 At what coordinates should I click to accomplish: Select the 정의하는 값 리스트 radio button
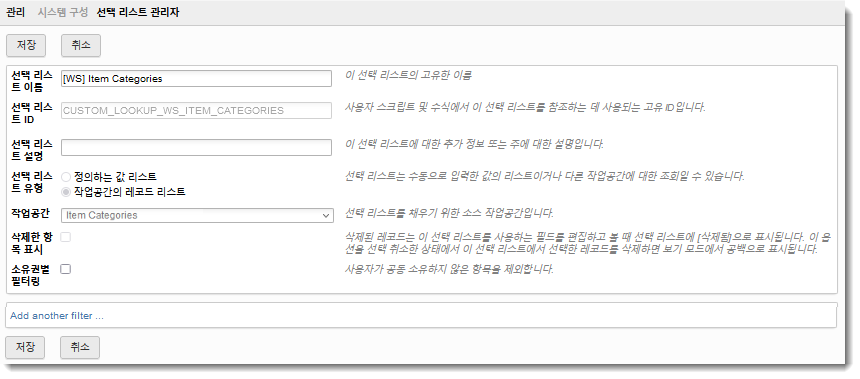66,177
